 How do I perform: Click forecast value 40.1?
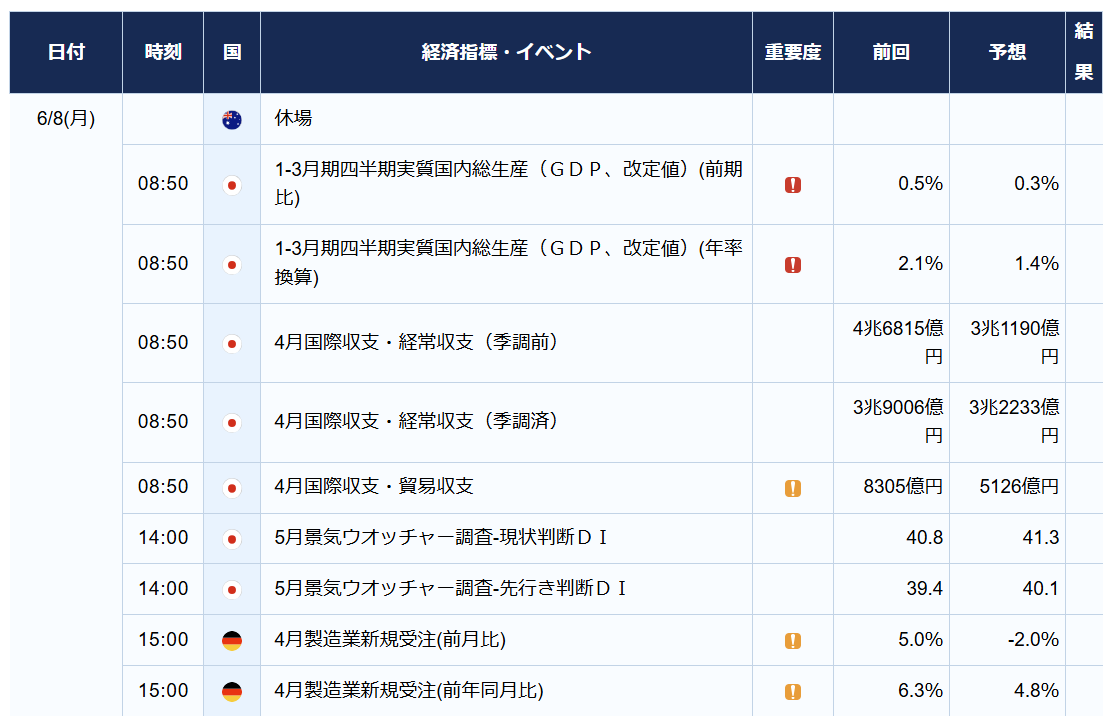coord(1040,588)
